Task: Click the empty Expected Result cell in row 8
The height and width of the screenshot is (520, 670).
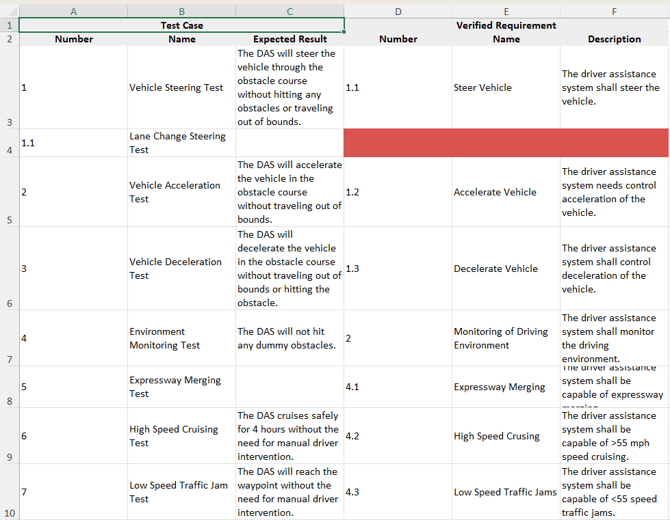Action: [290, 387]
